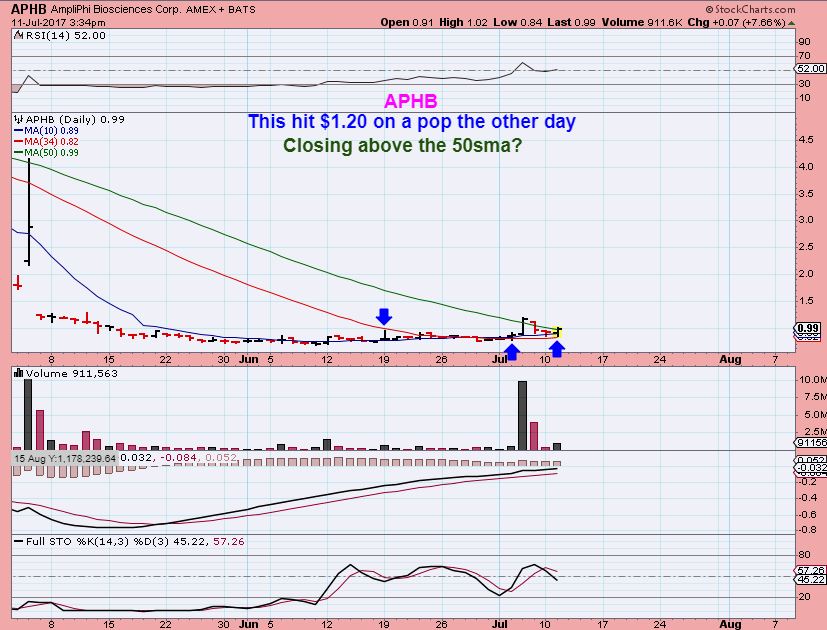
Task: Click the 4.5 price axis label
Action: coord(806,140)
